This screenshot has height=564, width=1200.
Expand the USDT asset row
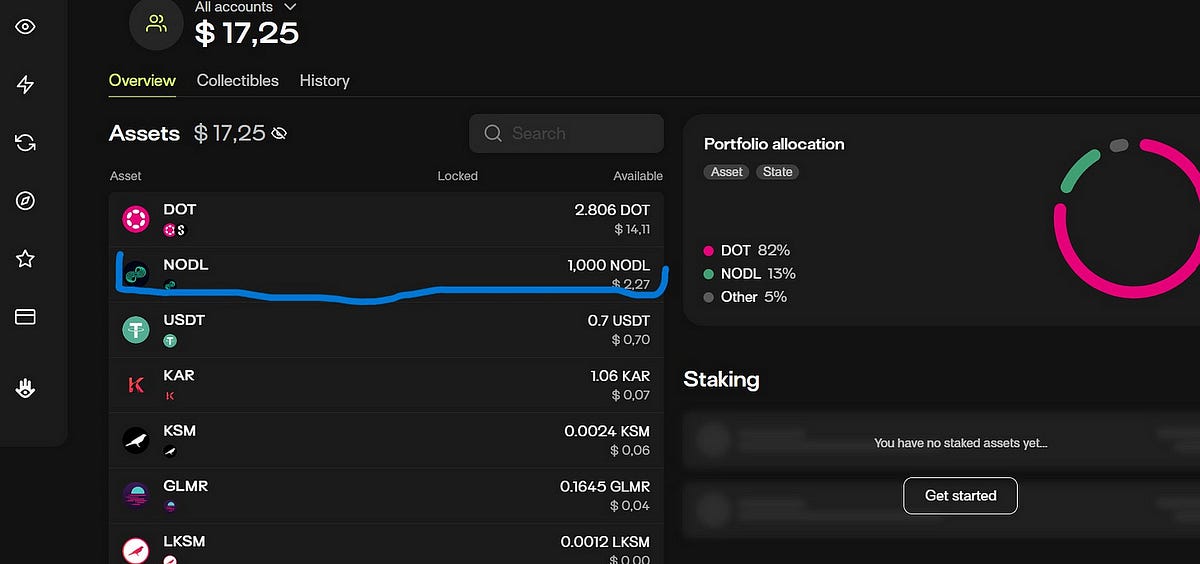coord(385,330)
